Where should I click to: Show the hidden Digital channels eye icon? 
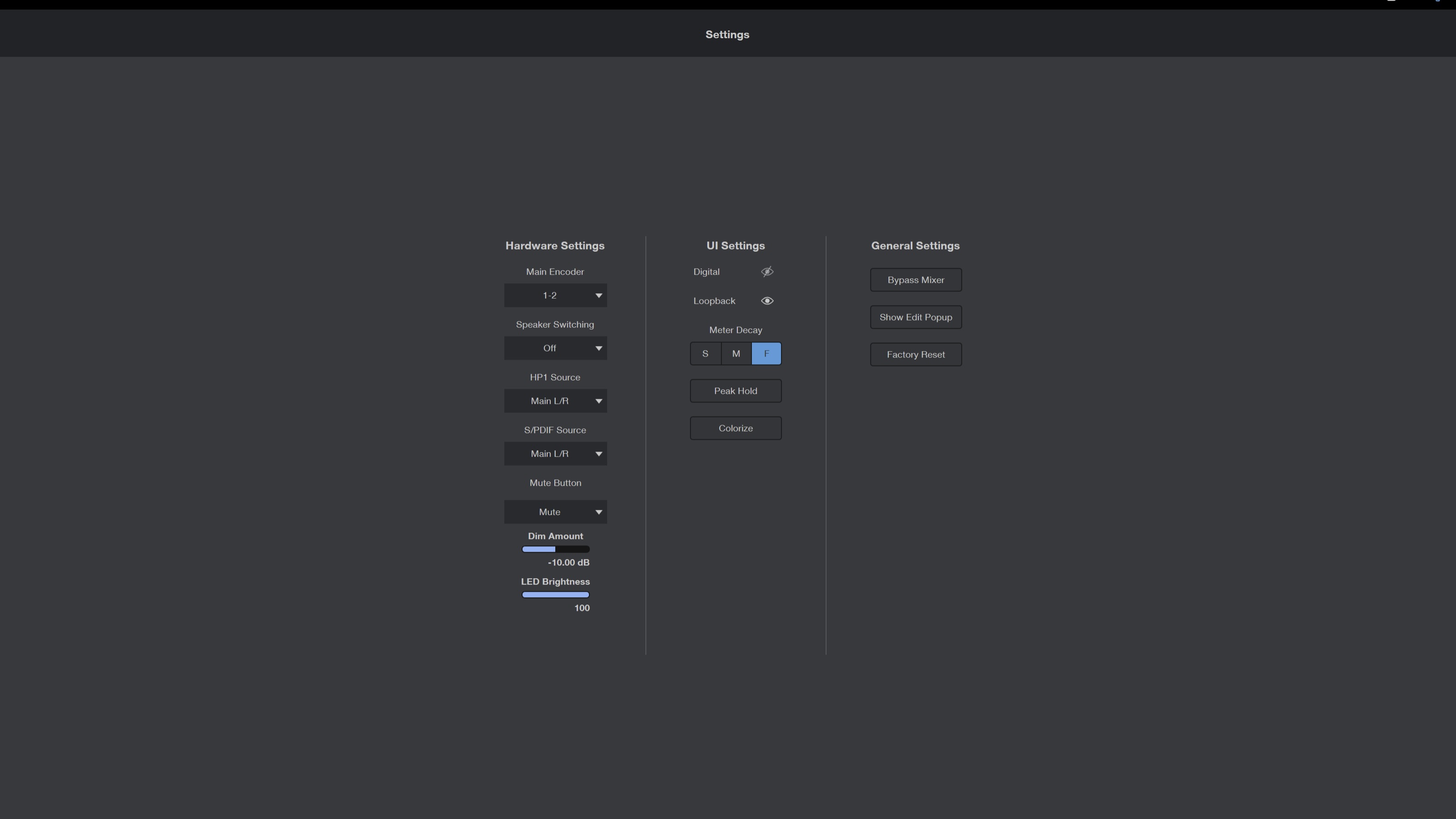[767, 272]
